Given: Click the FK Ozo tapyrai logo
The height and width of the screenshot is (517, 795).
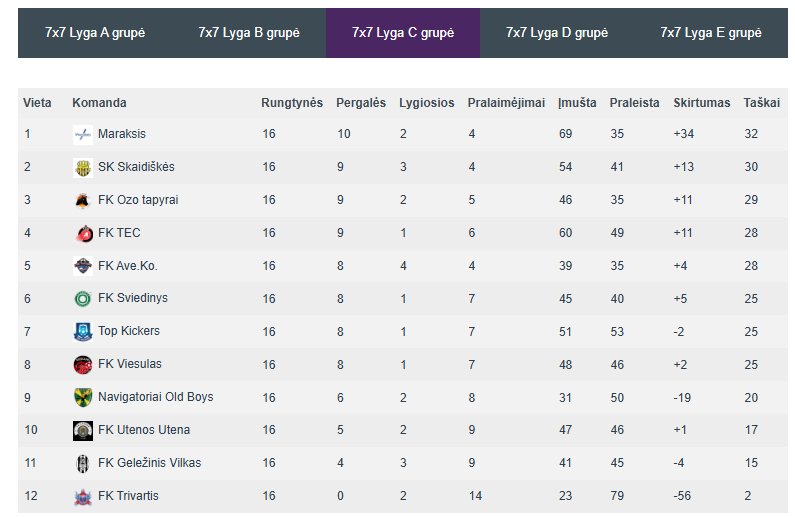Looking at the screenshot, I should (x=83, y=201).
